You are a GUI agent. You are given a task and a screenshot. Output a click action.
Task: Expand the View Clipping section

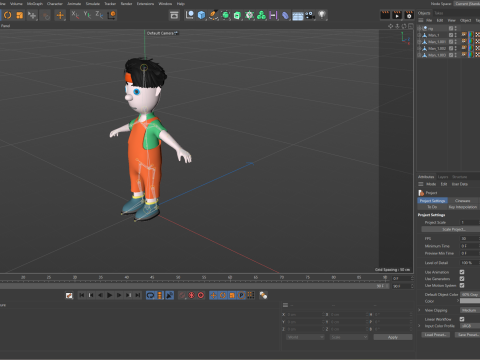419,310
